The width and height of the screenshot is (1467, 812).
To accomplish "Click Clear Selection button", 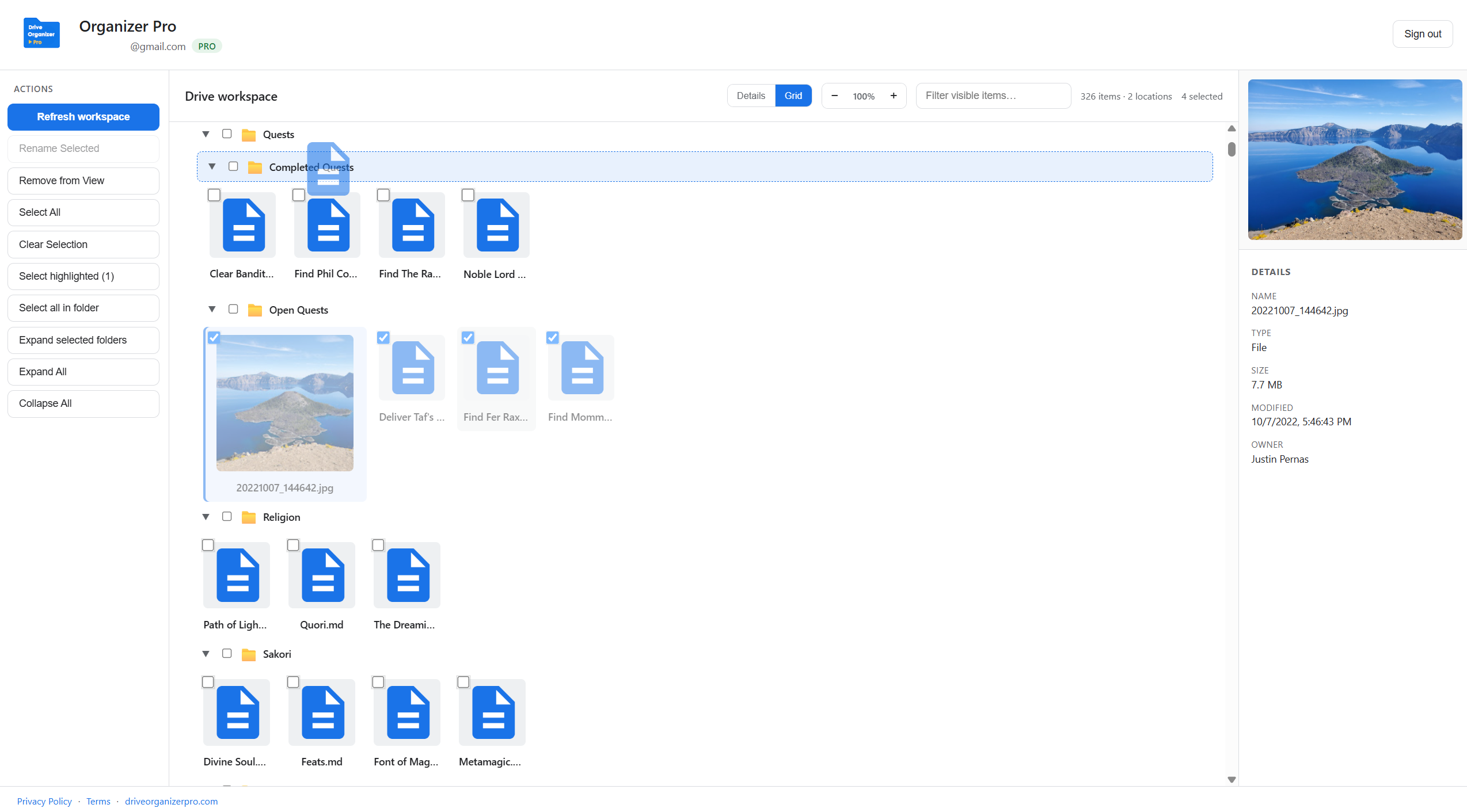I will [83, 245].
